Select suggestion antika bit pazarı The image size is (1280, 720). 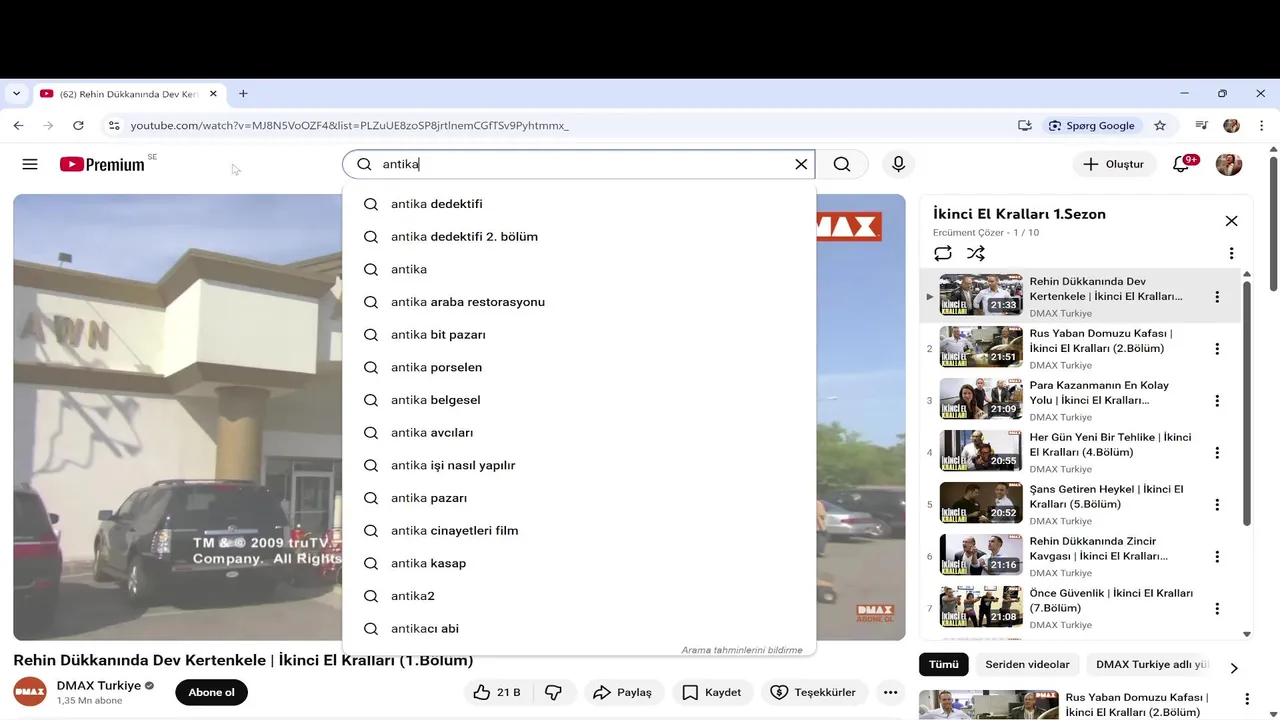tap(579, 335)
